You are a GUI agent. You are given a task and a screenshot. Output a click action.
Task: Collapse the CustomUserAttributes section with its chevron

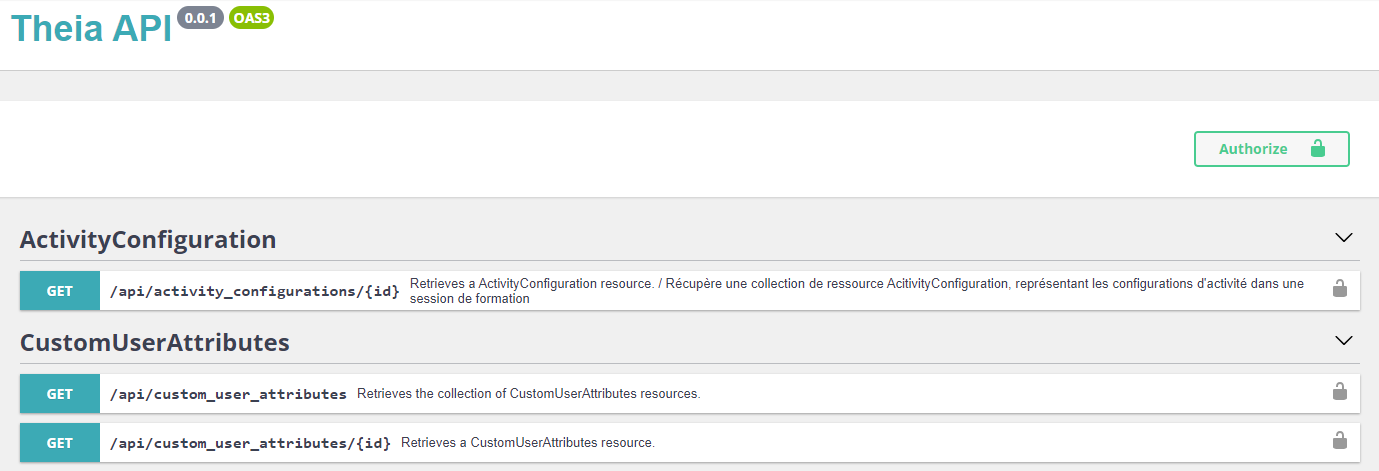[1343, 341]
